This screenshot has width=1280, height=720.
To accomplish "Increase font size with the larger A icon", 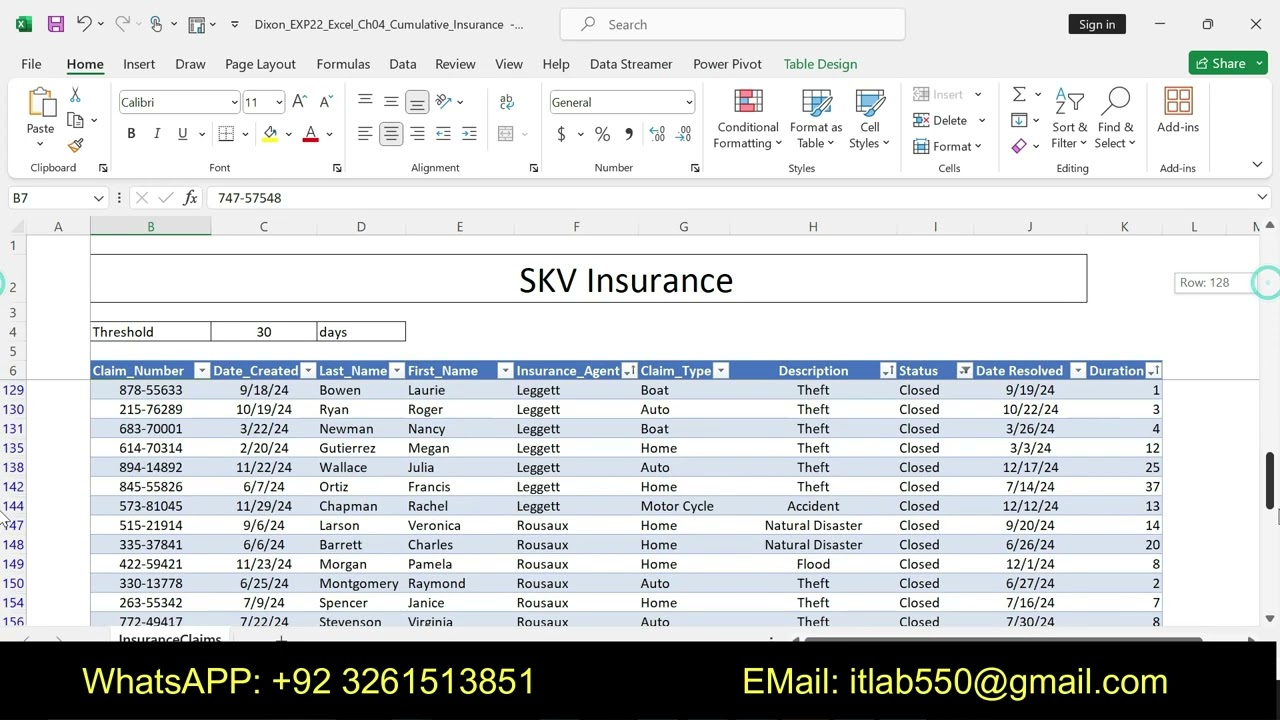I will 299,102.
